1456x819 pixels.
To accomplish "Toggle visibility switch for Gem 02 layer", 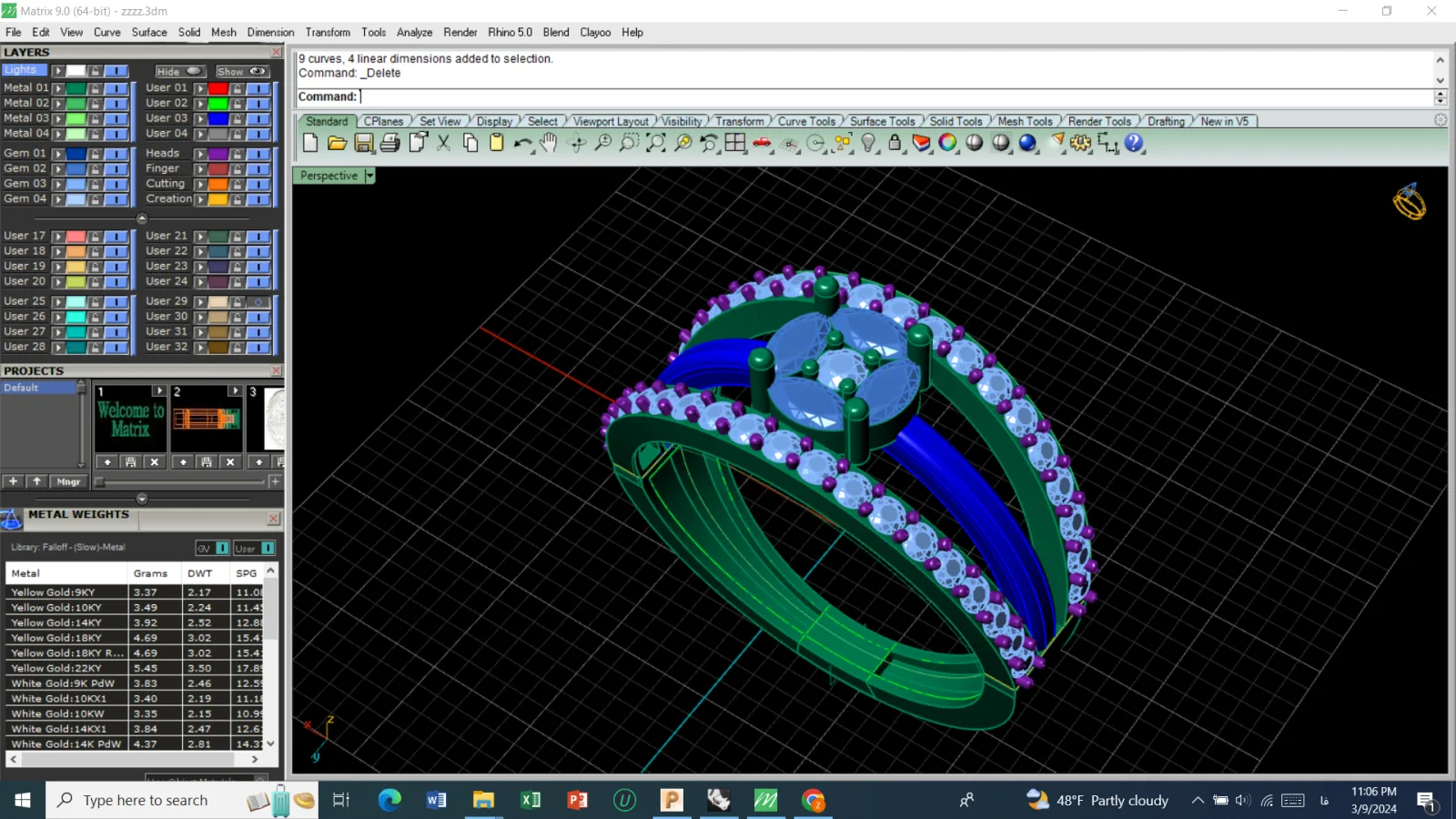I will [116, 168].
